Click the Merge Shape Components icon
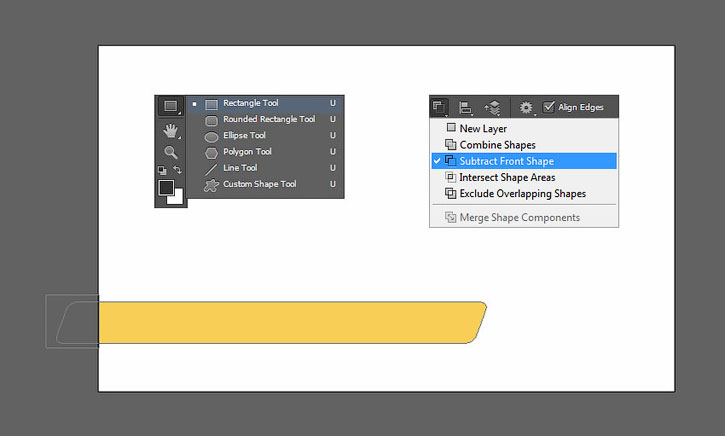 [450, 217]
